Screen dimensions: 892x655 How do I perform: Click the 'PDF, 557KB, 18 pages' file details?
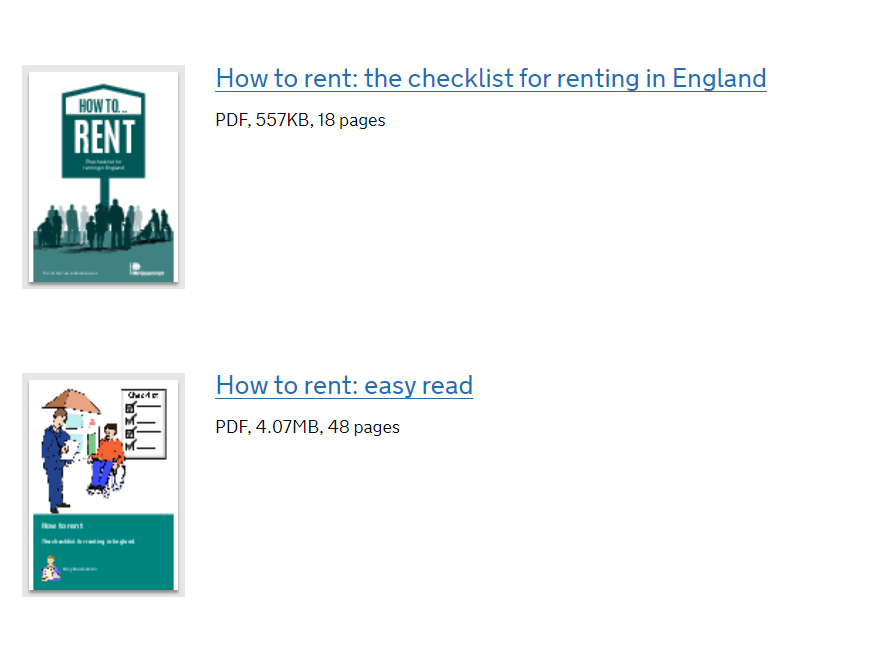click(x=300, y=121)
